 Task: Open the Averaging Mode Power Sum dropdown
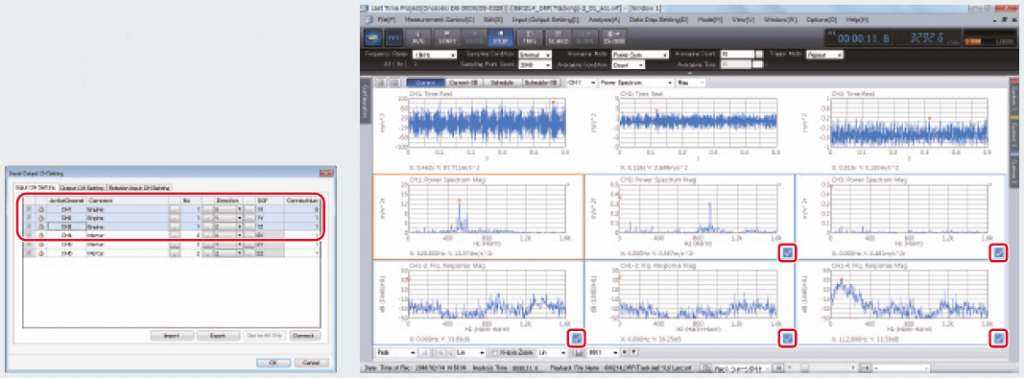(x=640, y=55)
